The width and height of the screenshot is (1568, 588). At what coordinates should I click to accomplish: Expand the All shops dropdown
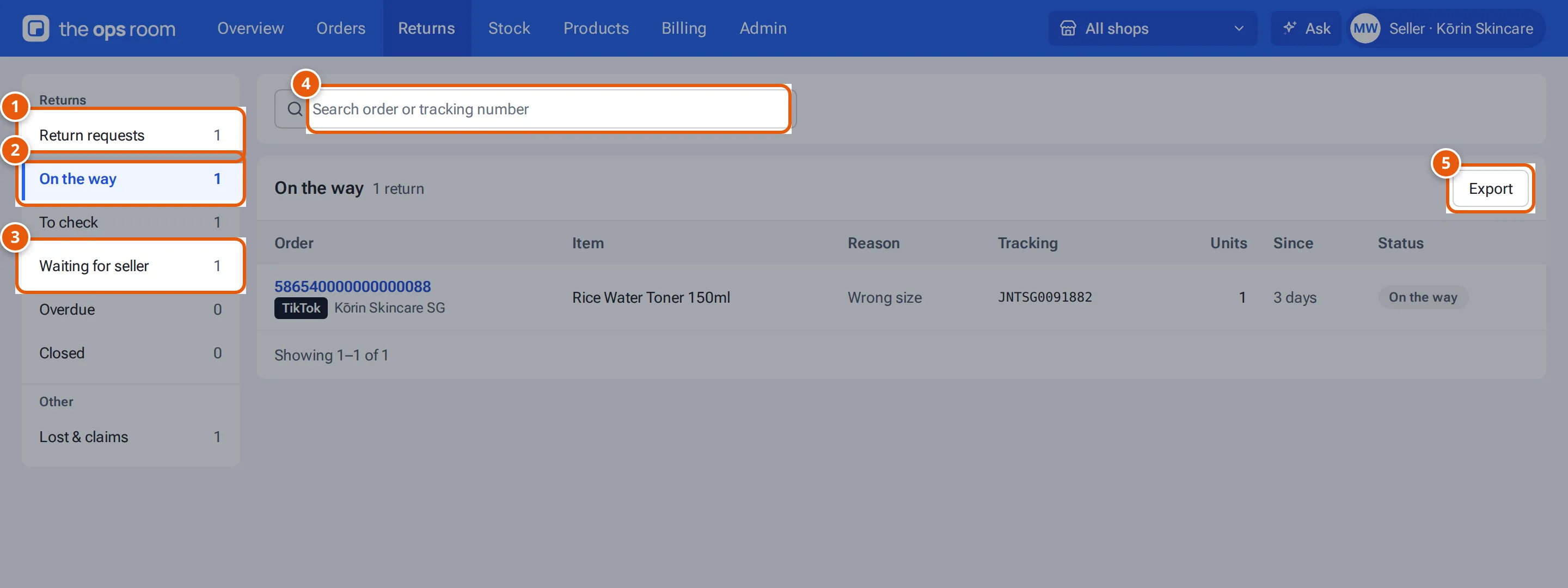click(1152, 28)
